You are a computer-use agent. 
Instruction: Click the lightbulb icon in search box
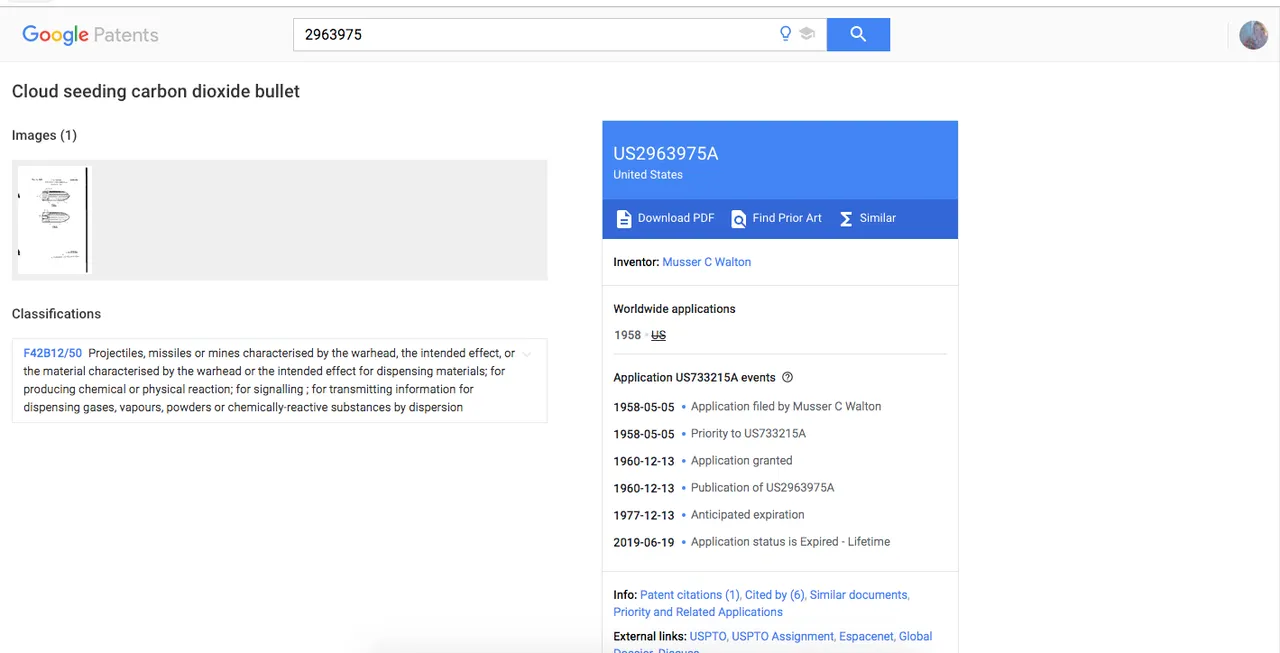point(786,34)
